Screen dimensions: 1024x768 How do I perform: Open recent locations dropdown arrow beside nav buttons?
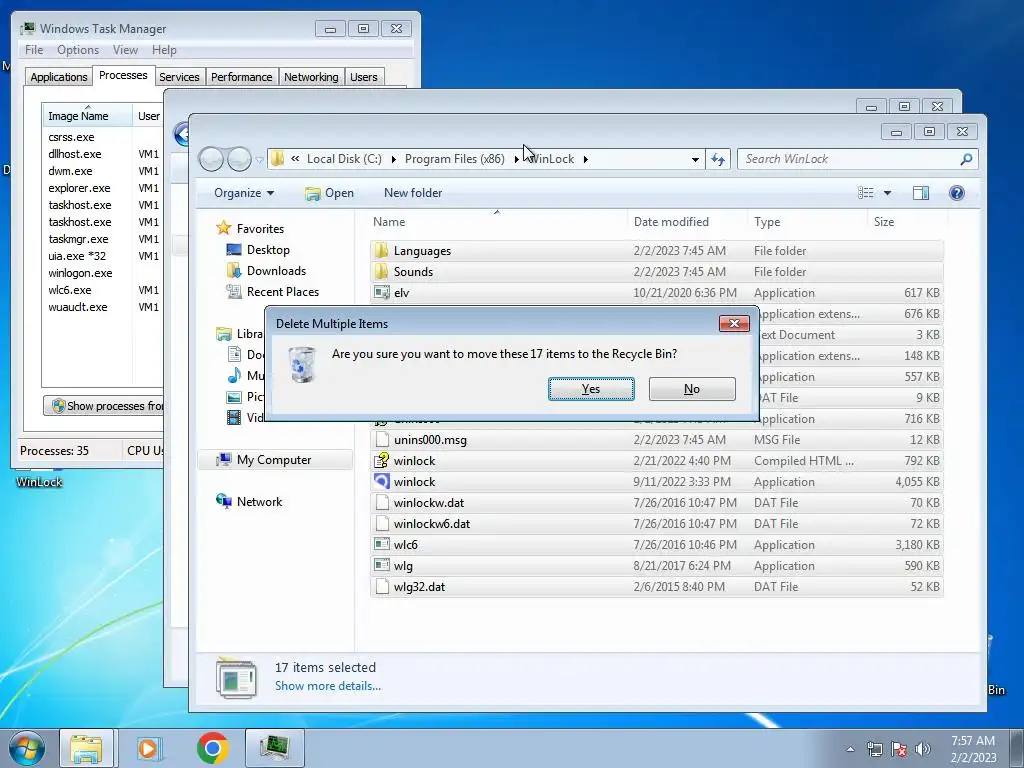pos(259,159)
